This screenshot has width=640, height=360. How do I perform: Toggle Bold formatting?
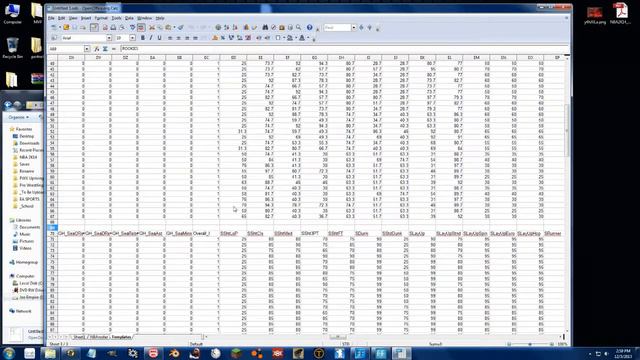tap(142, 38)
